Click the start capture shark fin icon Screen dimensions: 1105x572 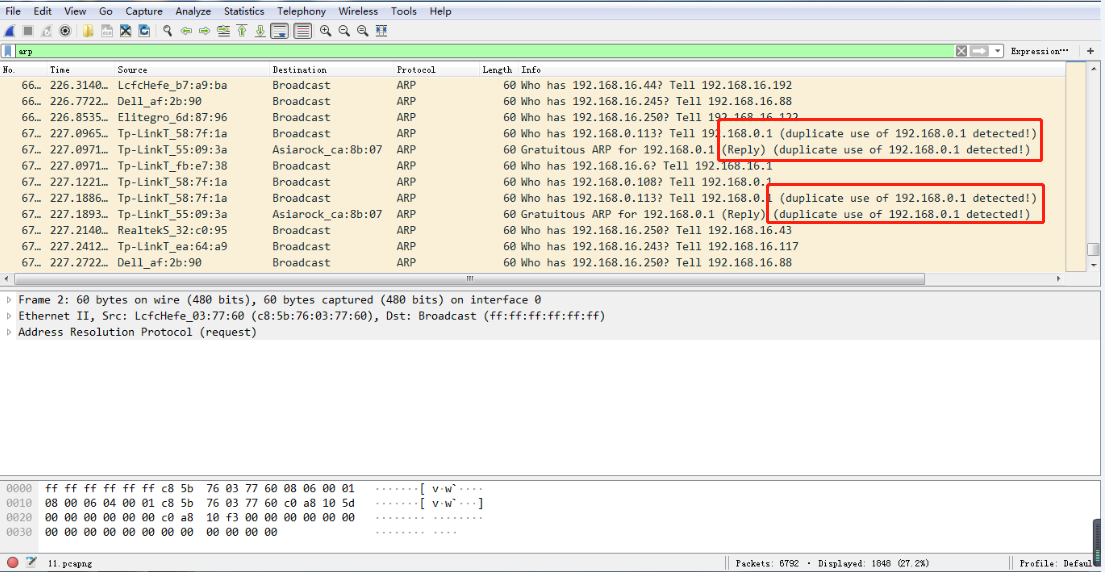(10, 31)
